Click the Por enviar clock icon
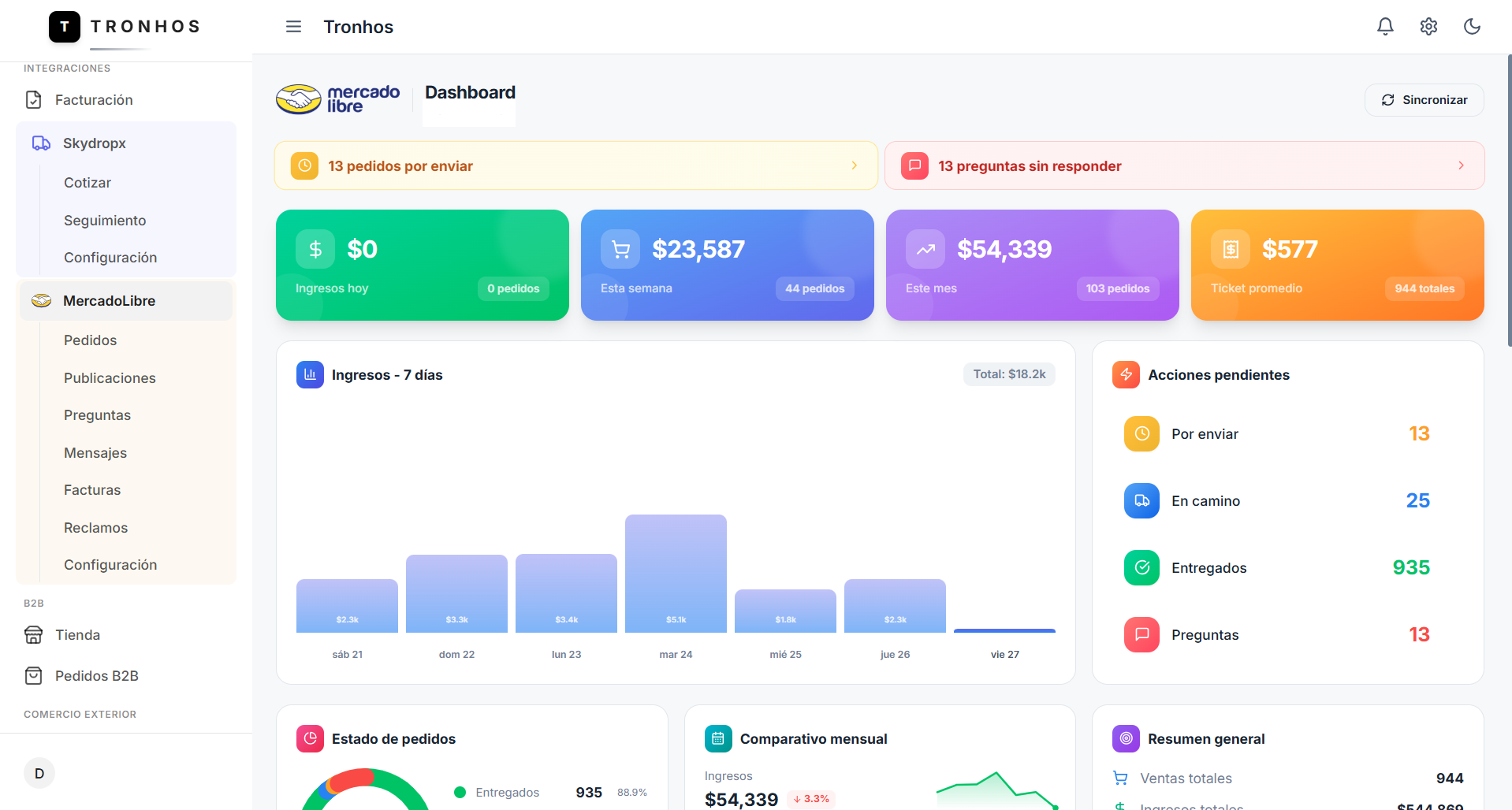This screenshot has width=1512, height=810. (x=1141, y=434)
